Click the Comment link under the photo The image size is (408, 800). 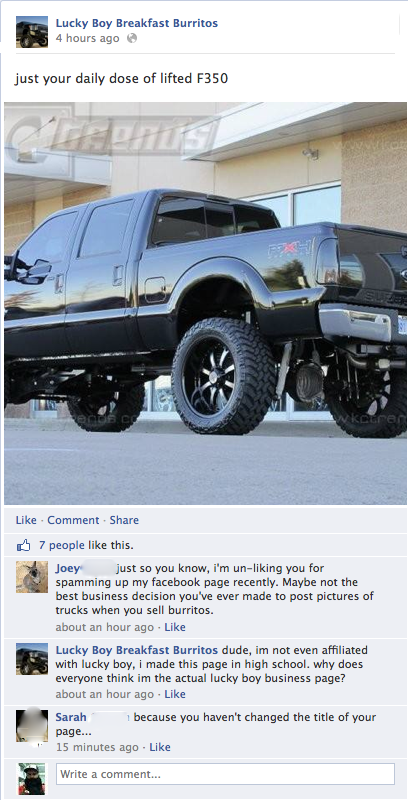coord(73,520)
